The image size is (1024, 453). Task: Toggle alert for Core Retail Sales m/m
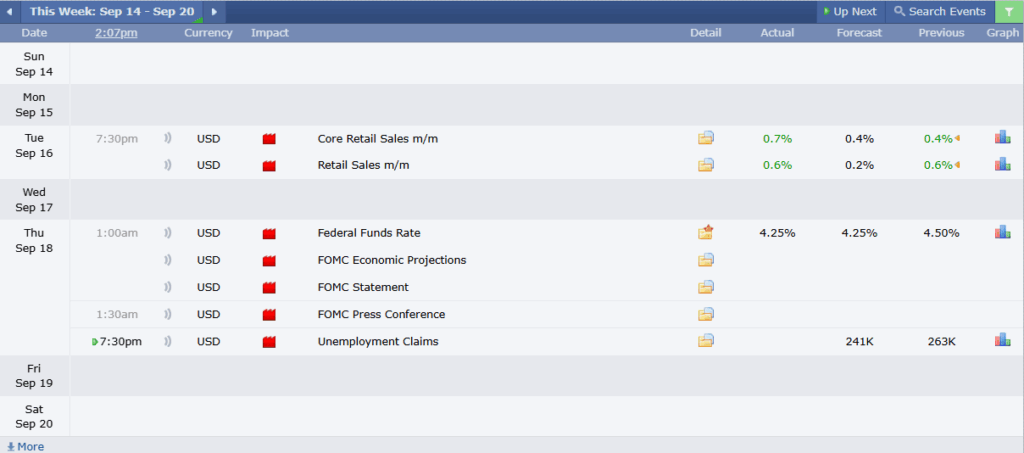168,138
